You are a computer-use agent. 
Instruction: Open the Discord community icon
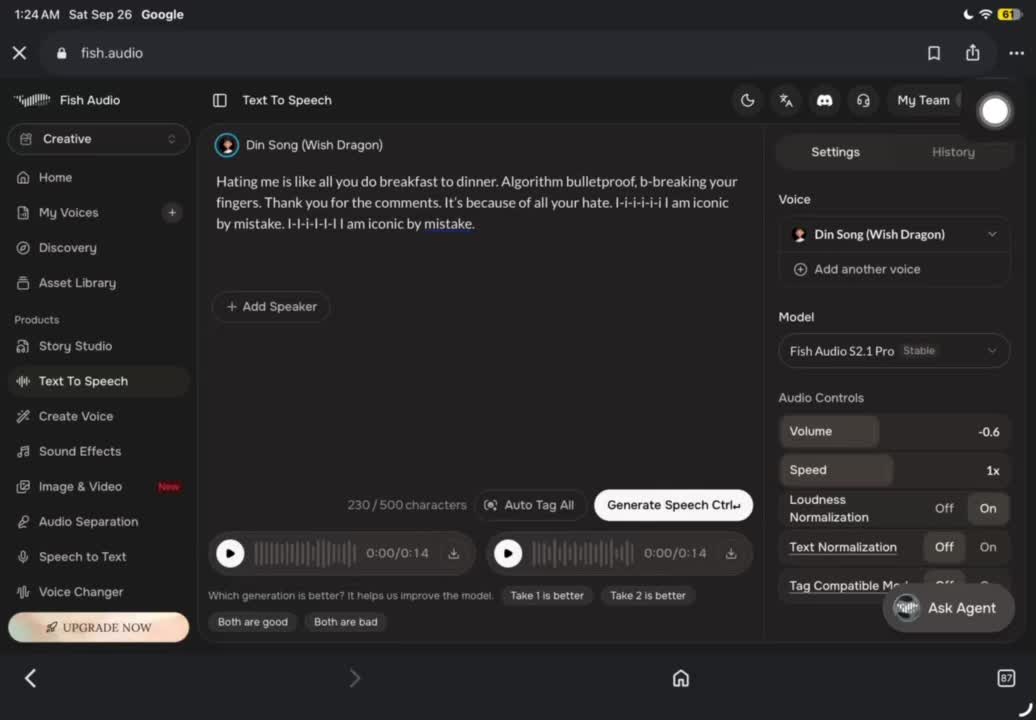[825, 100]
